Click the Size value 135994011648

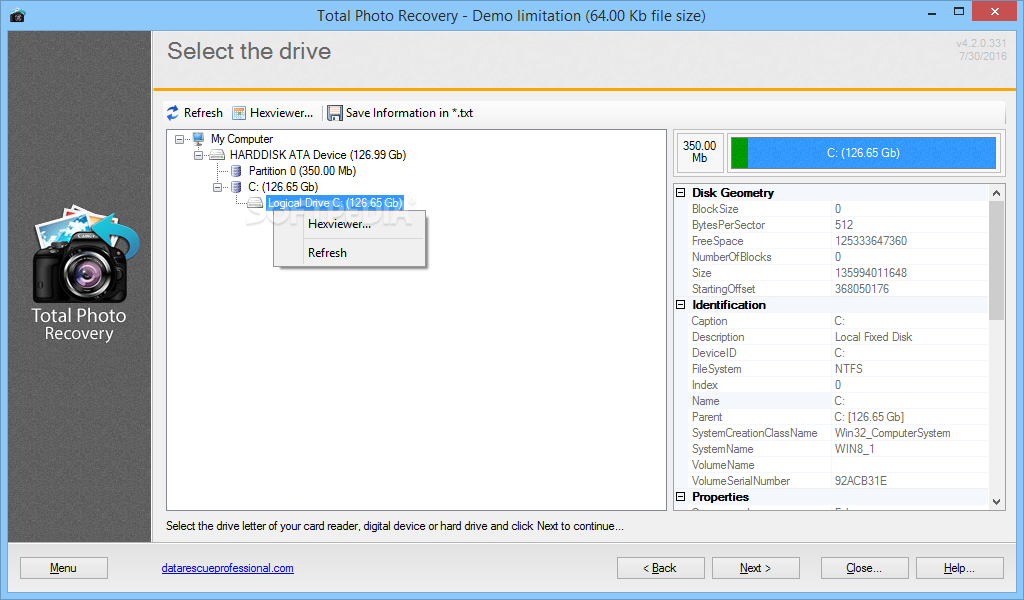tap(871, 273)
